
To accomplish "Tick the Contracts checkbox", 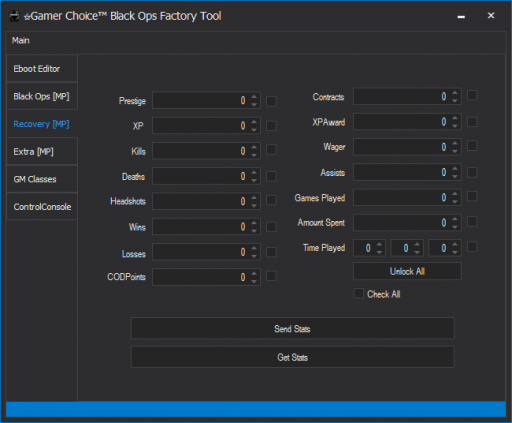I will (x=472, y=95).
